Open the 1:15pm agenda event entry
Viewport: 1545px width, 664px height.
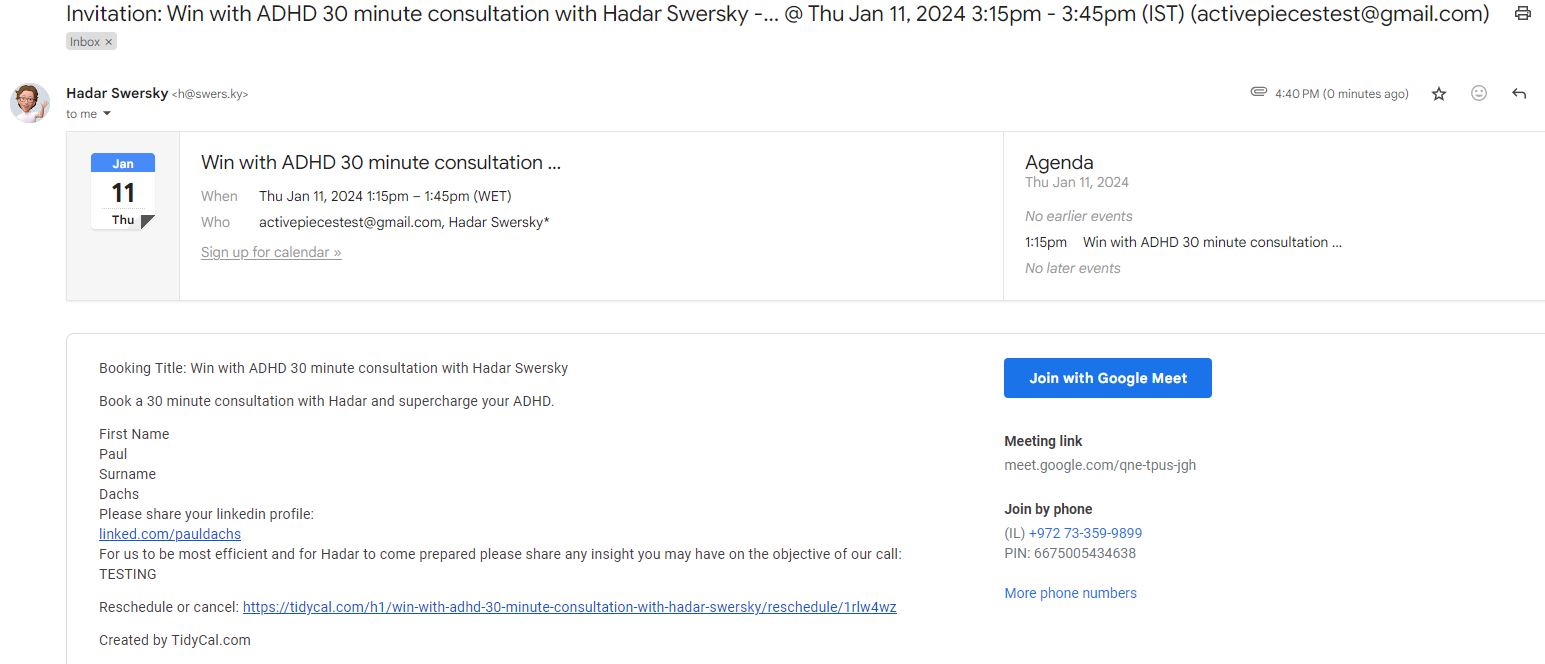pyautogui.click(x=1183, y=242)
